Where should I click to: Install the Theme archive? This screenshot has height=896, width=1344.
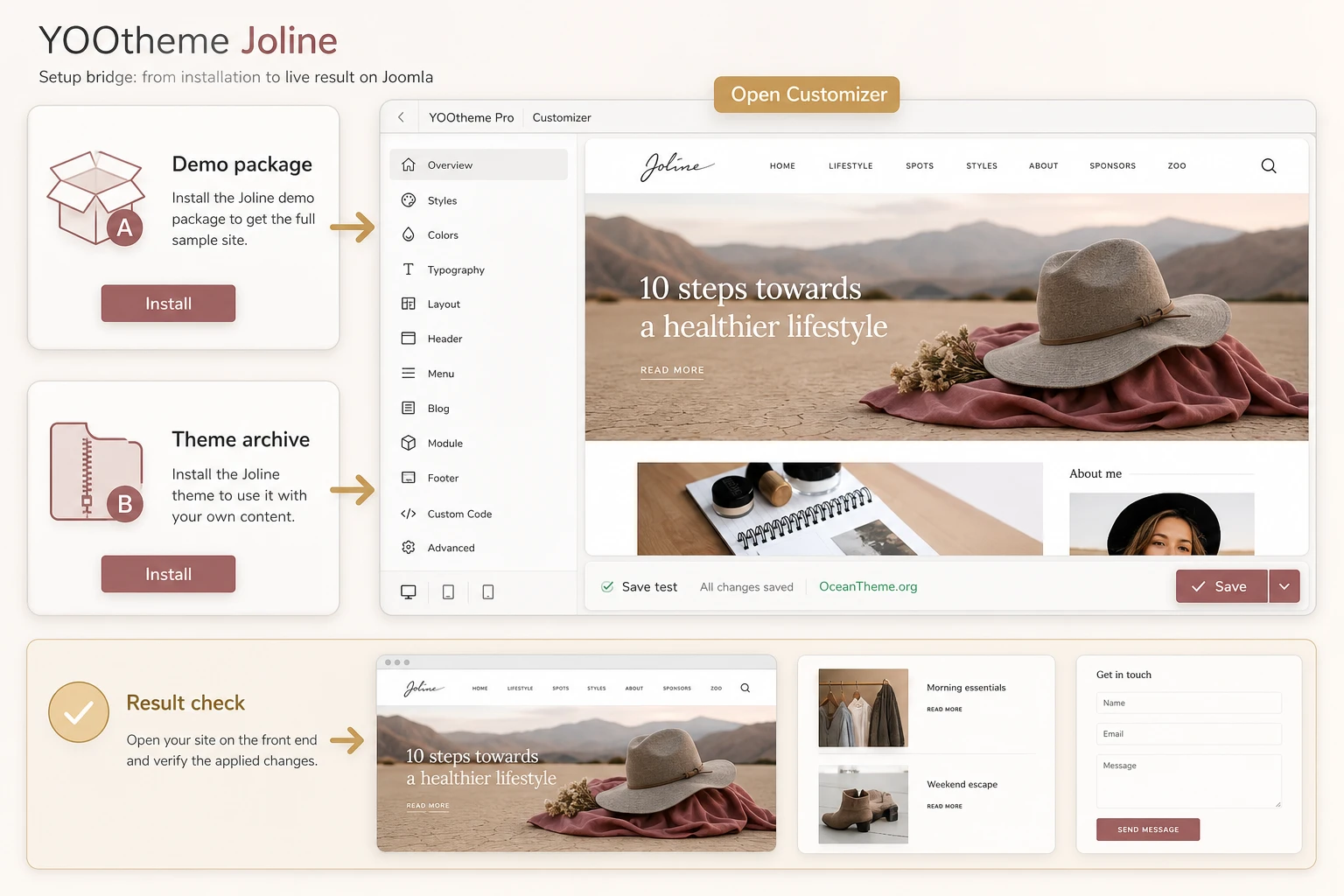(x=168, y=574)
